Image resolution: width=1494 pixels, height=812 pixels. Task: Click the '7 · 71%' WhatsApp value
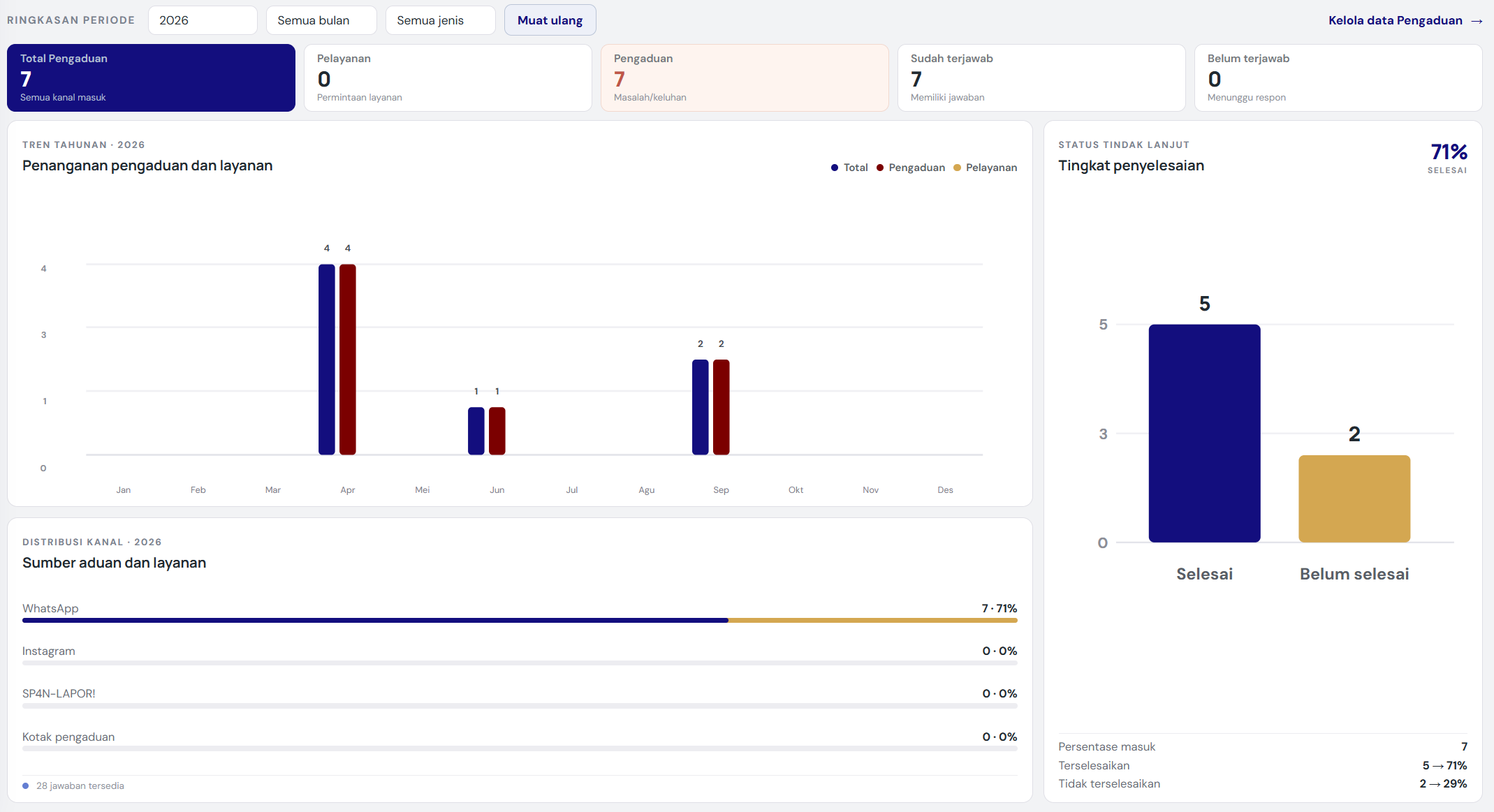click(999, 608)
